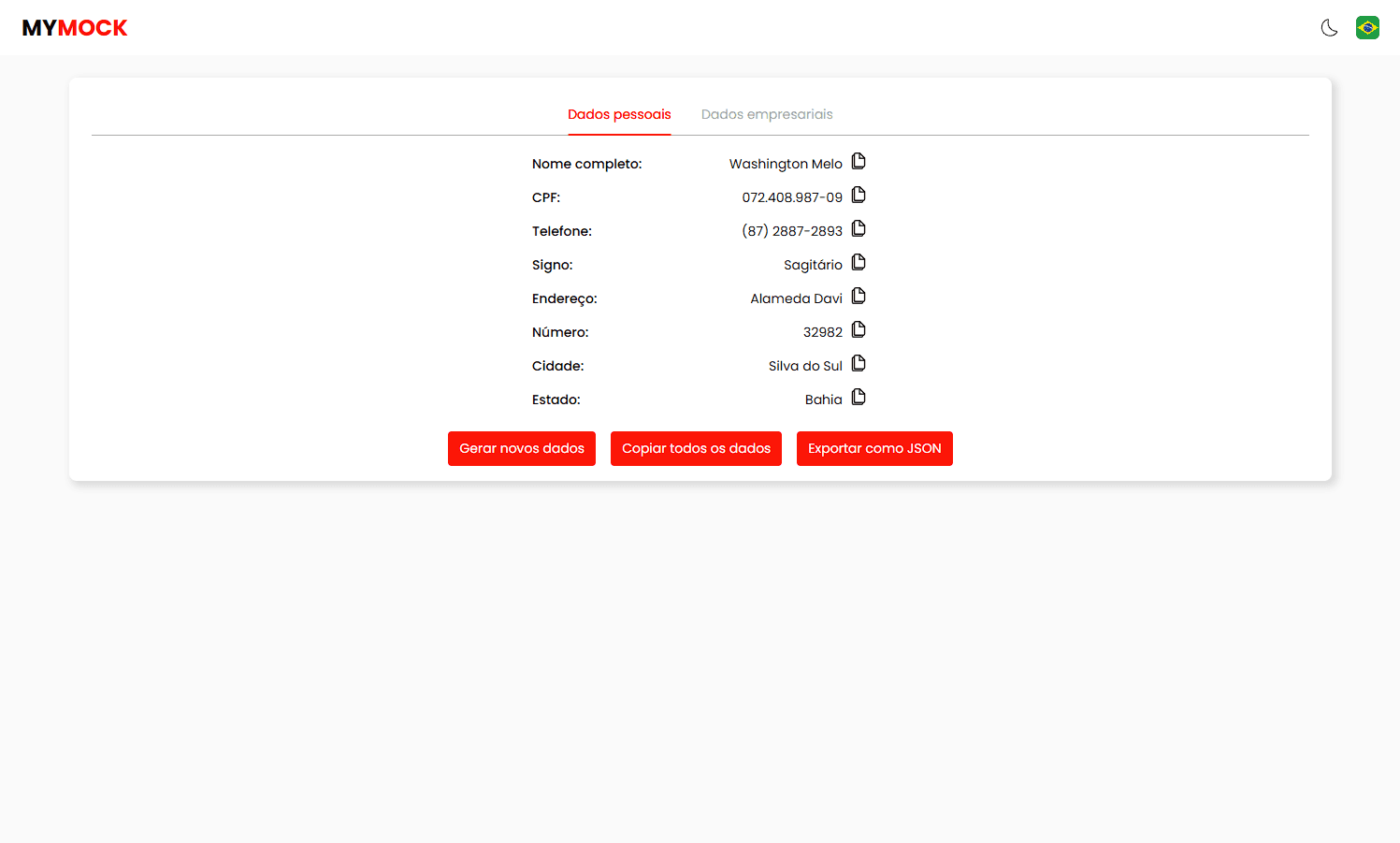Select the phone text (87) 2887-2893
Viewport: 1400px width, 843px height.
[792, 231]
